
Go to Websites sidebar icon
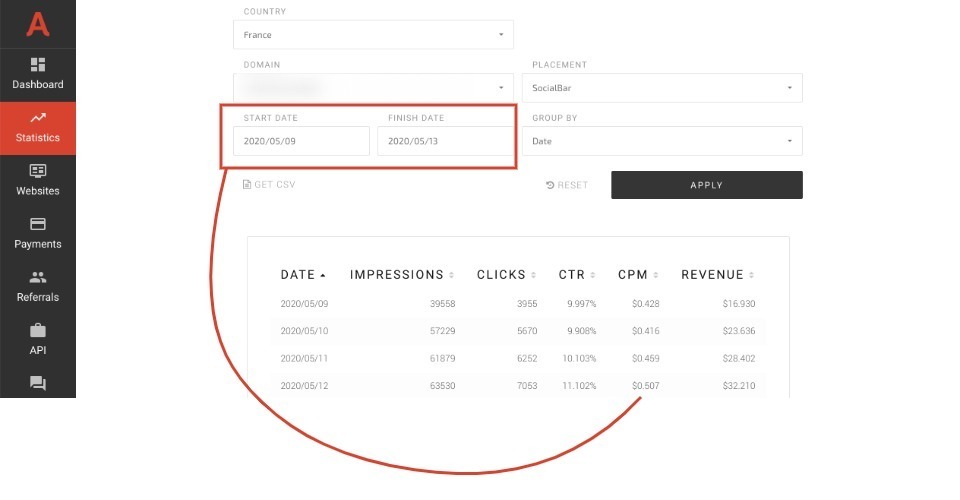click(x=38, y=170)
